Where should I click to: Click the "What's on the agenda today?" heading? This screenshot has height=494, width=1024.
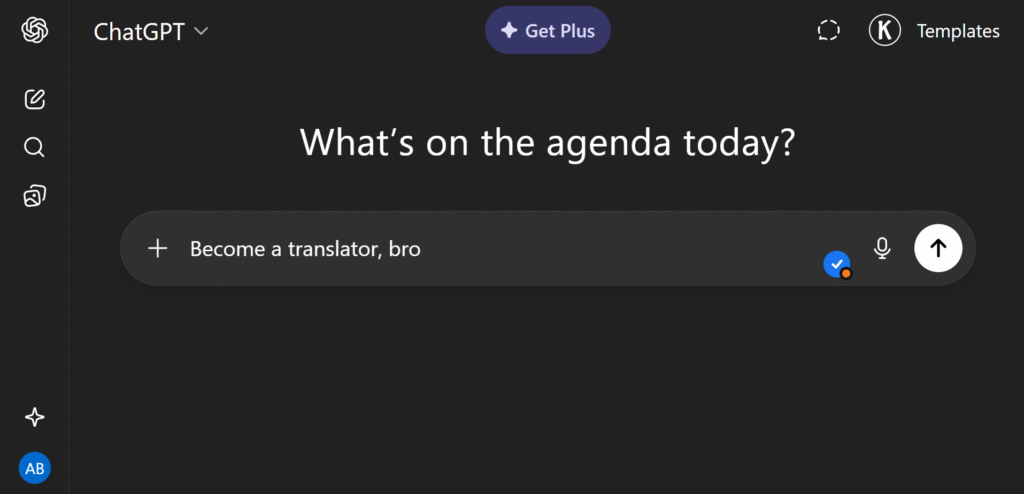coord(547,142)
